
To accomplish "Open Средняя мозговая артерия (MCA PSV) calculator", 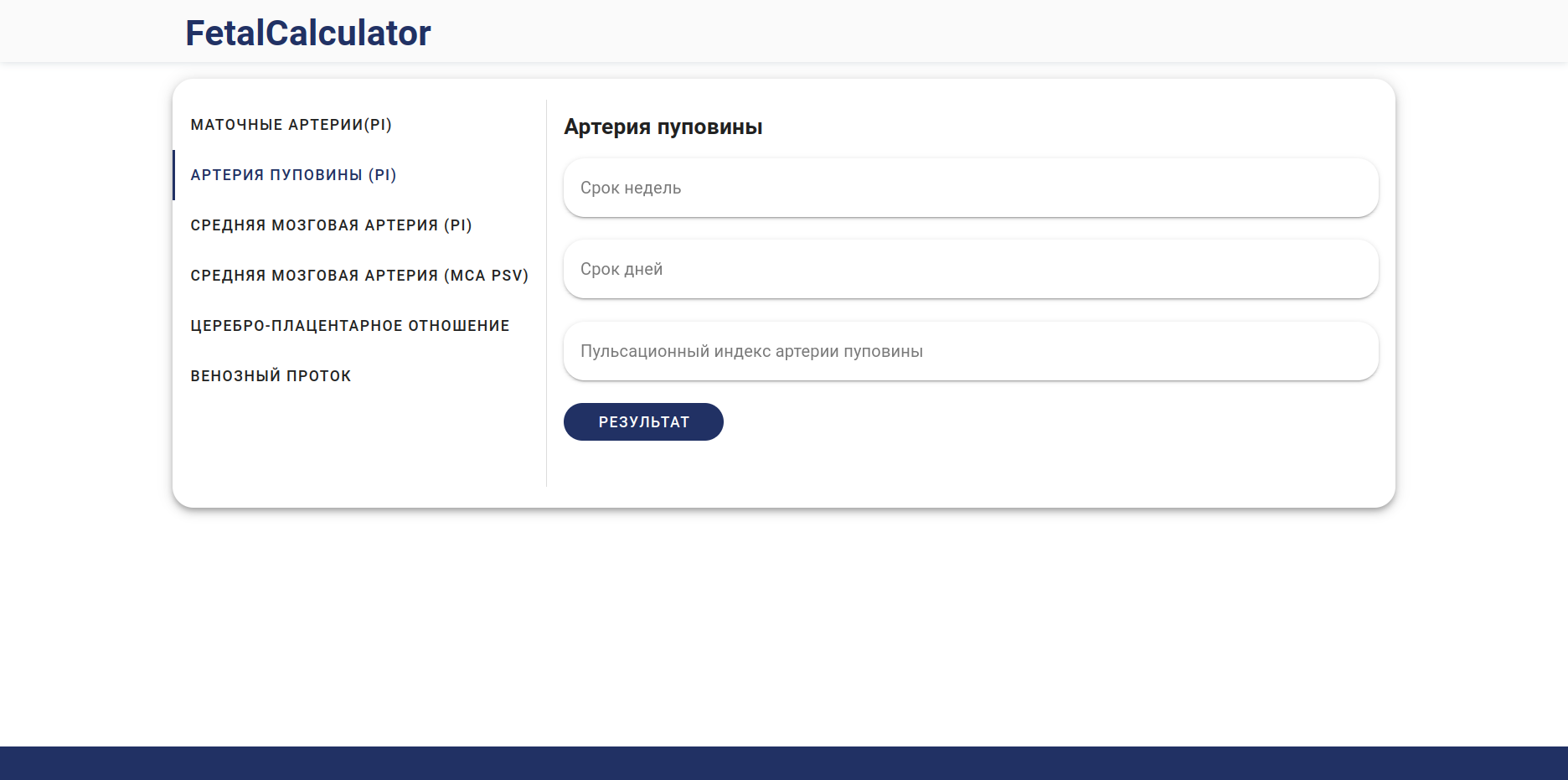I will tap(359, 276).
